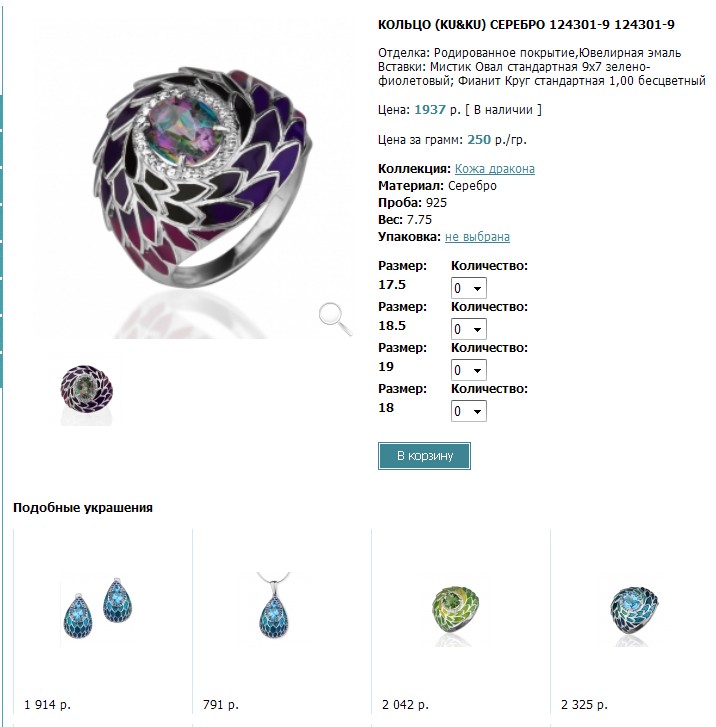Choose packaging via не выбрана link
Screen dimensions: 716x727
(477, 236)
